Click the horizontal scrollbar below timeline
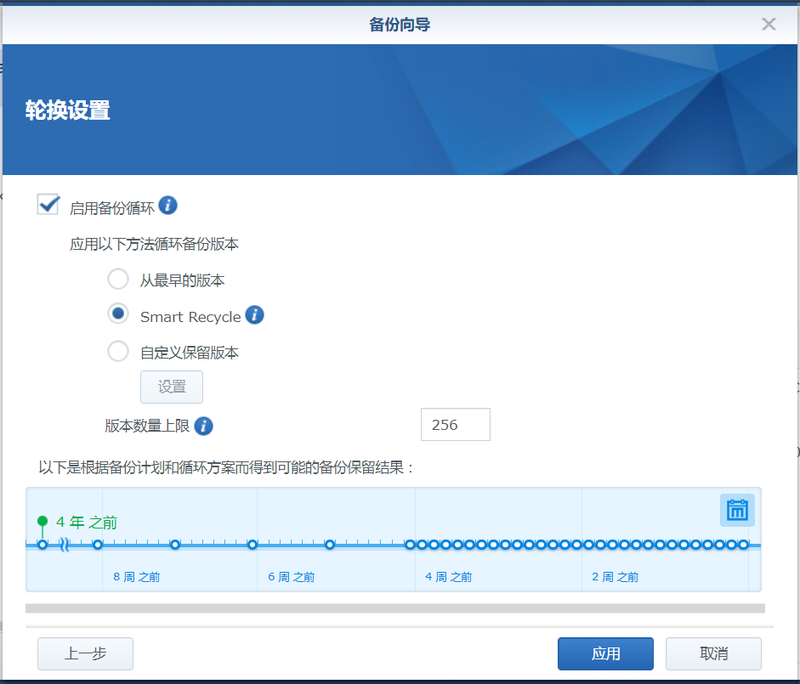The image size is (800, 684). point(395,608)
